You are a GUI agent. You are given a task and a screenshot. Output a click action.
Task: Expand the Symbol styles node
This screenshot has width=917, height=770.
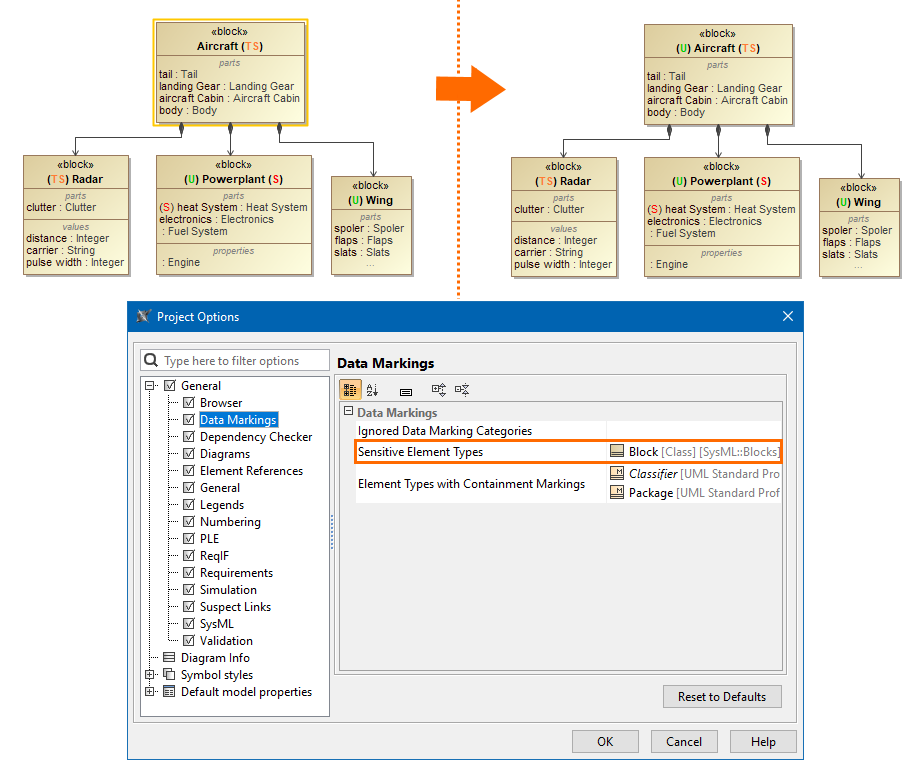pyautogui.click(x=150, y=675)
